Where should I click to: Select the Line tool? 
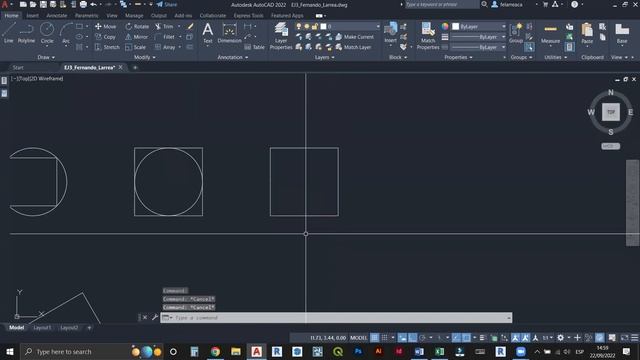(x=9, y=33)
